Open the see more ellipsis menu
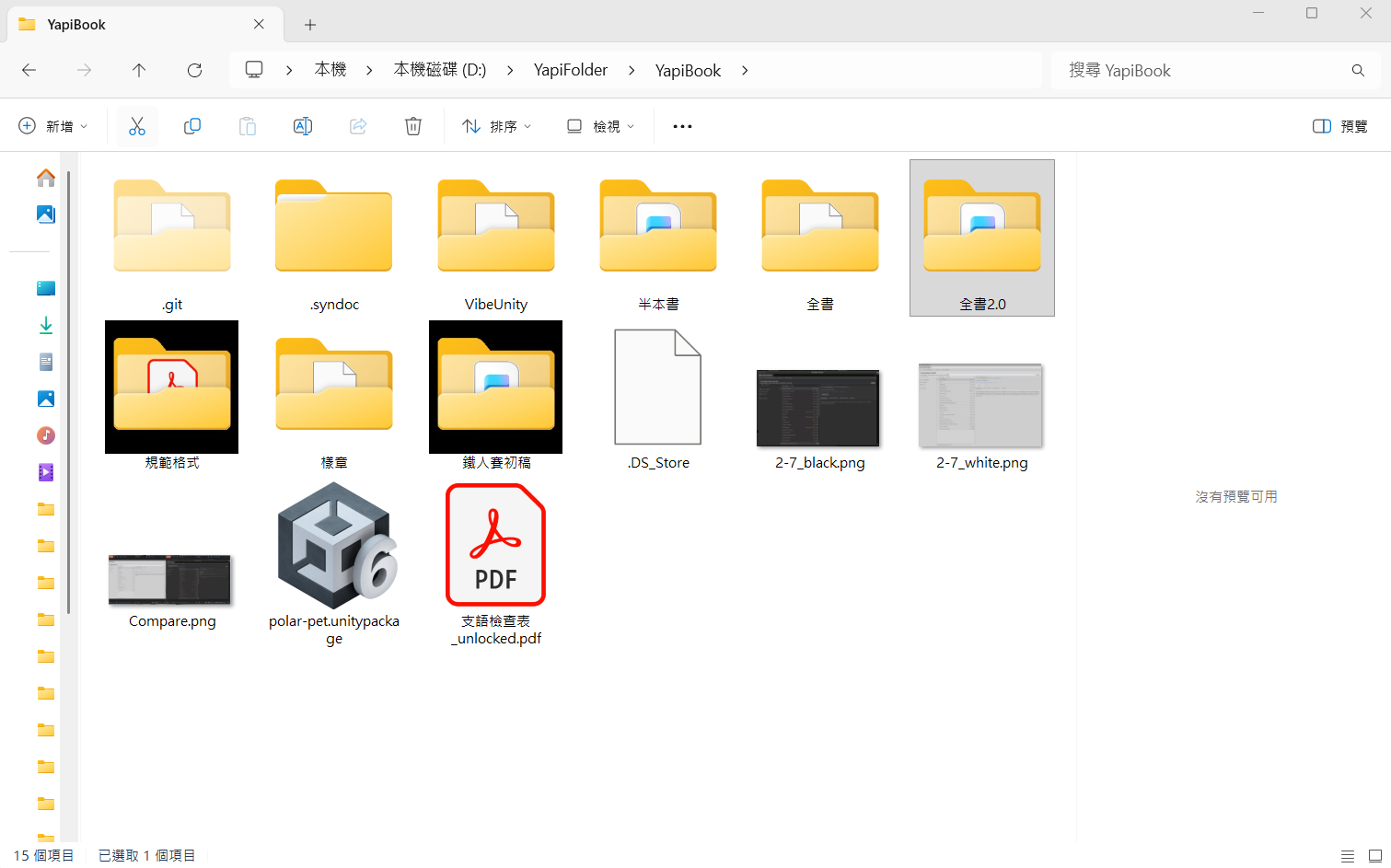The image size is (1391, 868). 682,126
